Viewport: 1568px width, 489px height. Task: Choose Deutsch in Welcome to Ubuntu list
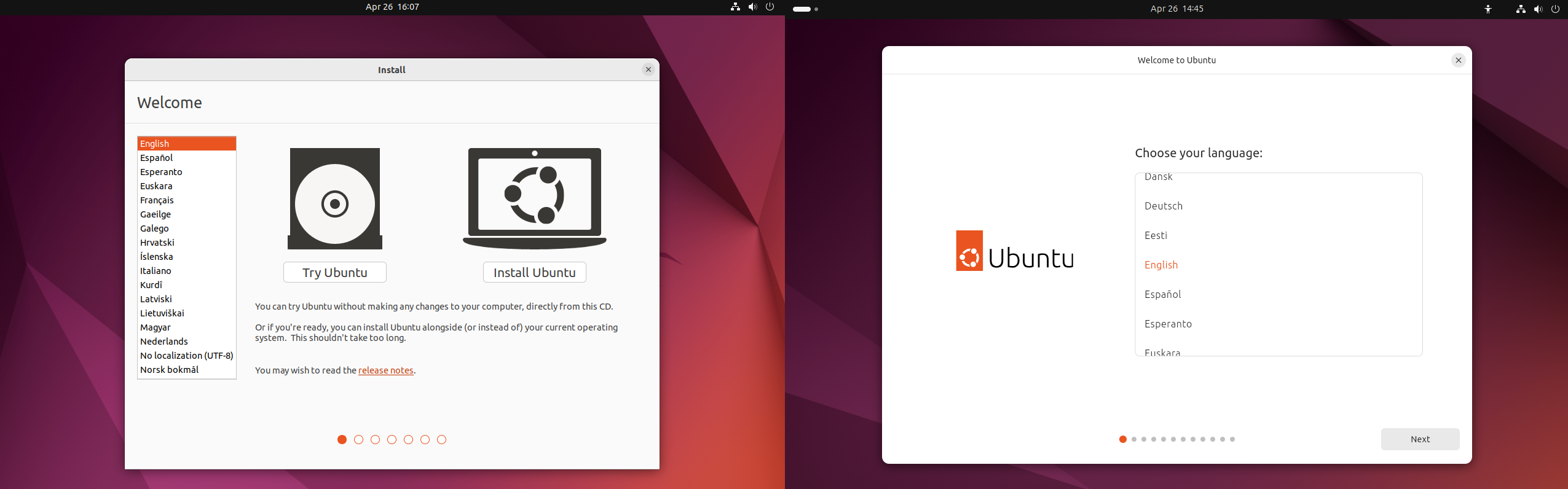coord(1278,206)
